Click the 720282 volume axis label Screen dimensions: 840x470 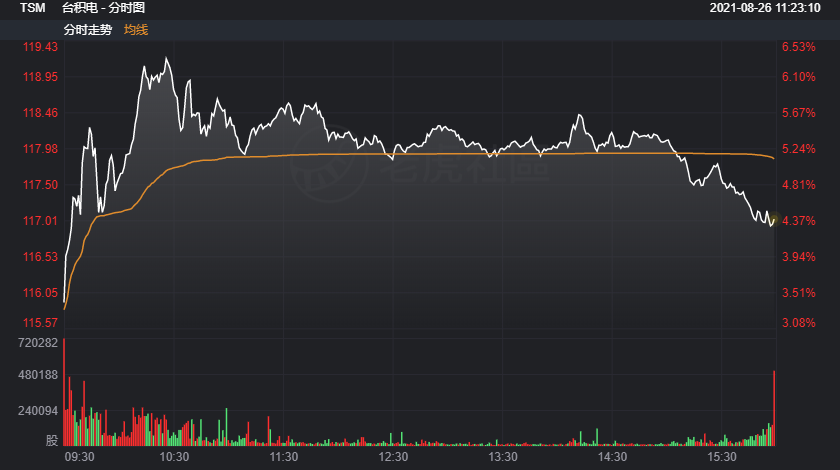(38, 343)
